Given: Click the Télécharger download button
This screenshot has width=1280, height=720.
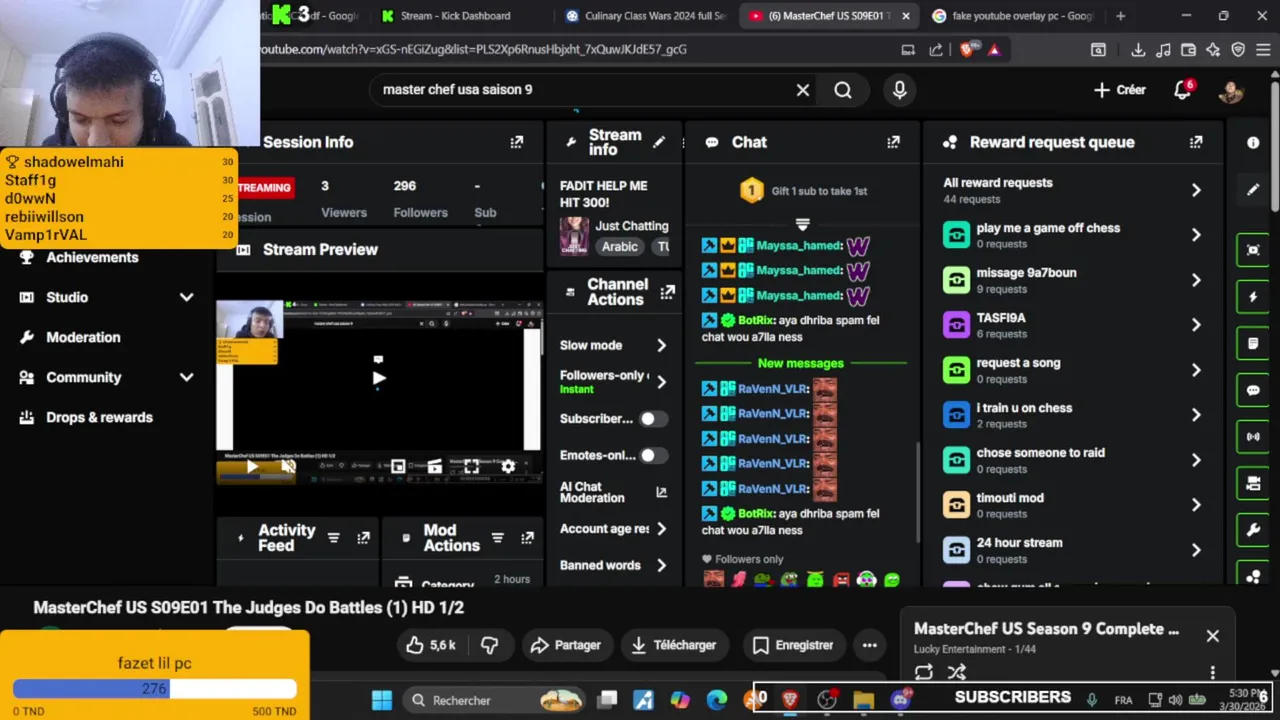Looking at the screenshot, I should pos(674,645).
